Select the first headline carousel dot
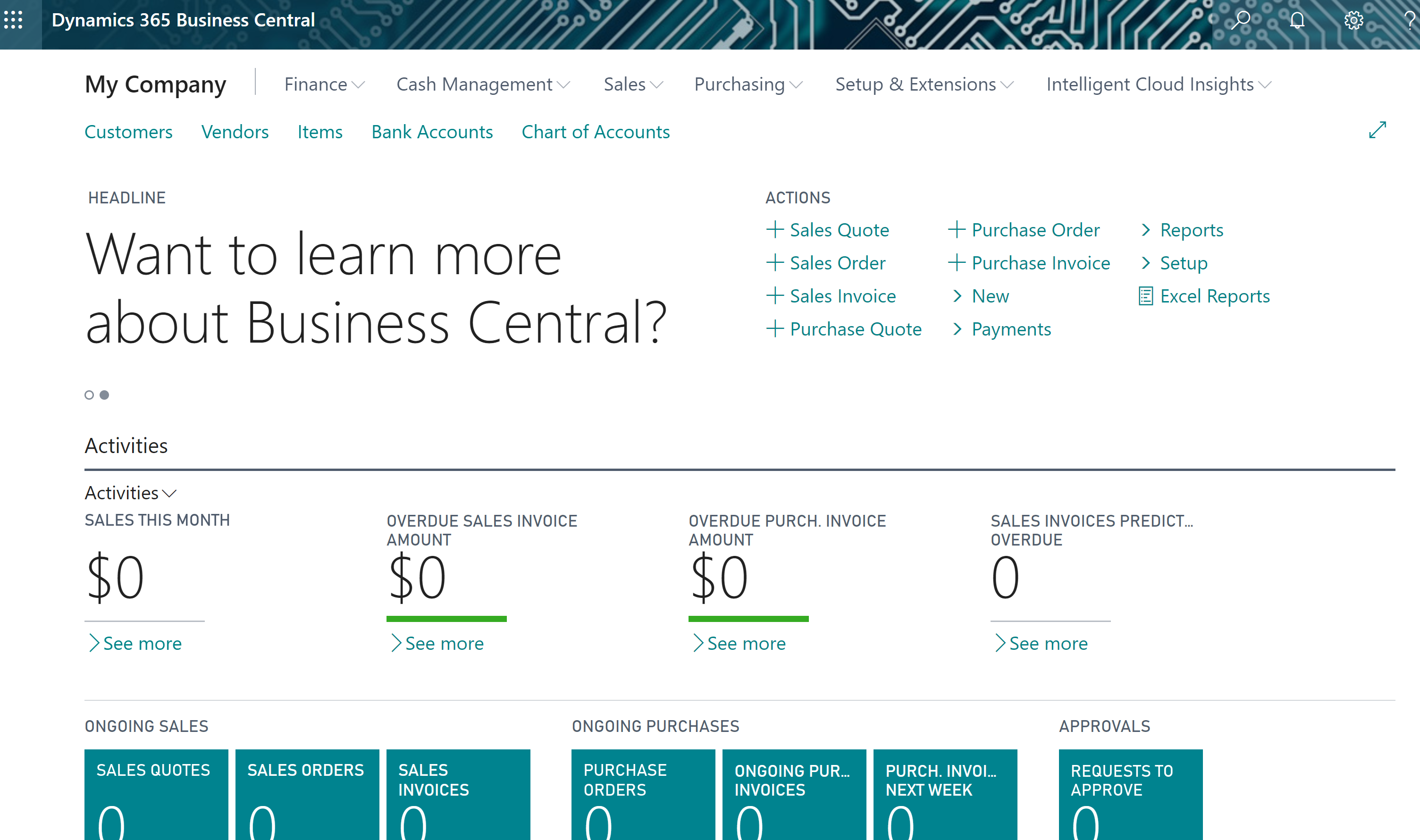The image size is (1420, 840). (x=89, y=395)
